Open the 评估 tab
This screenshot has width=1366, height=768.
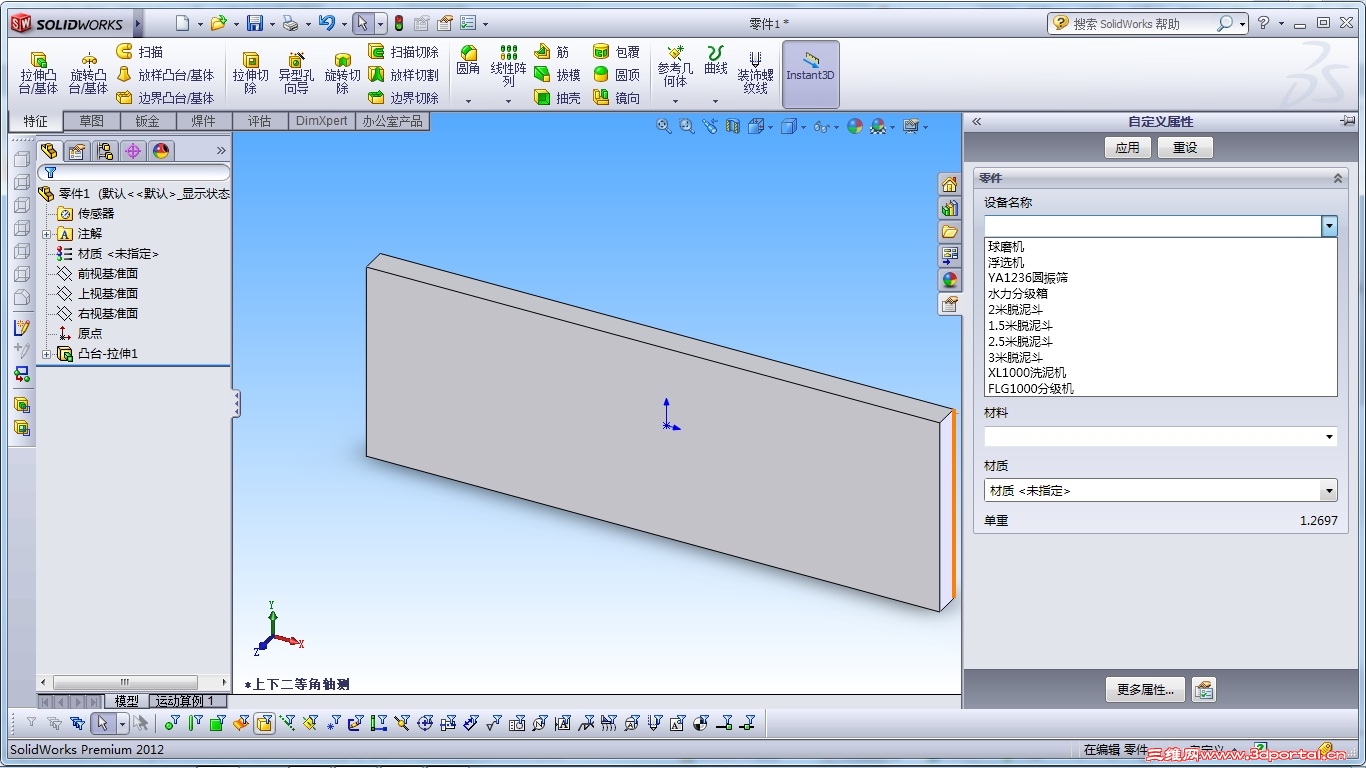[x=260, y=121]
